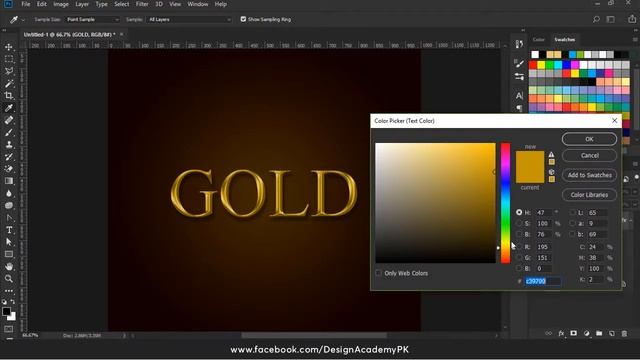The height and width of the screenshot is (360, 640).
Task: Open Color Libraries
Action: point(589,195)
